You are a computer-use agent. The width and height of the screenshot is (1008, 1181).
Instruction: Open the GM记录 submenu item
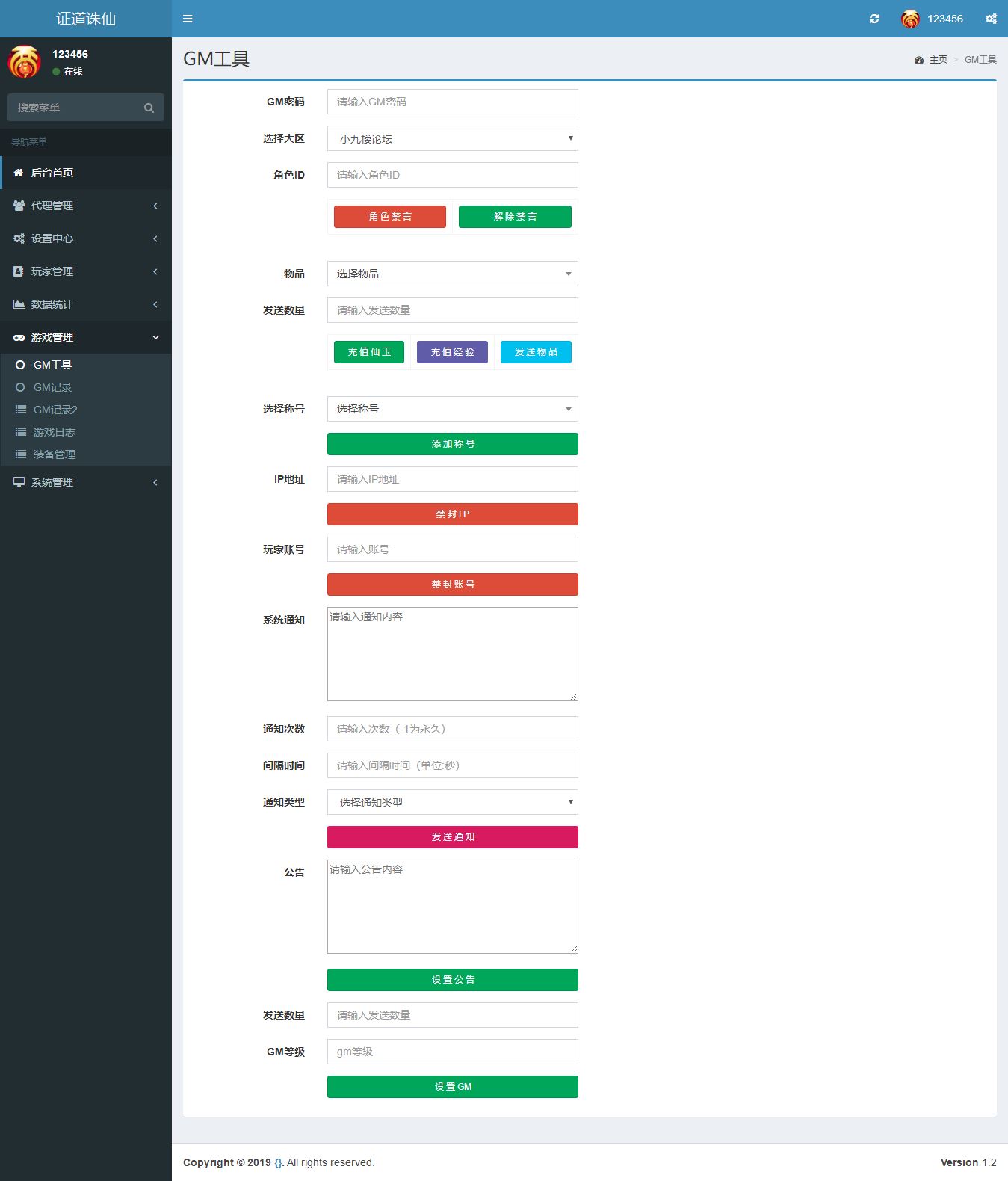click(x=52, y=387)
